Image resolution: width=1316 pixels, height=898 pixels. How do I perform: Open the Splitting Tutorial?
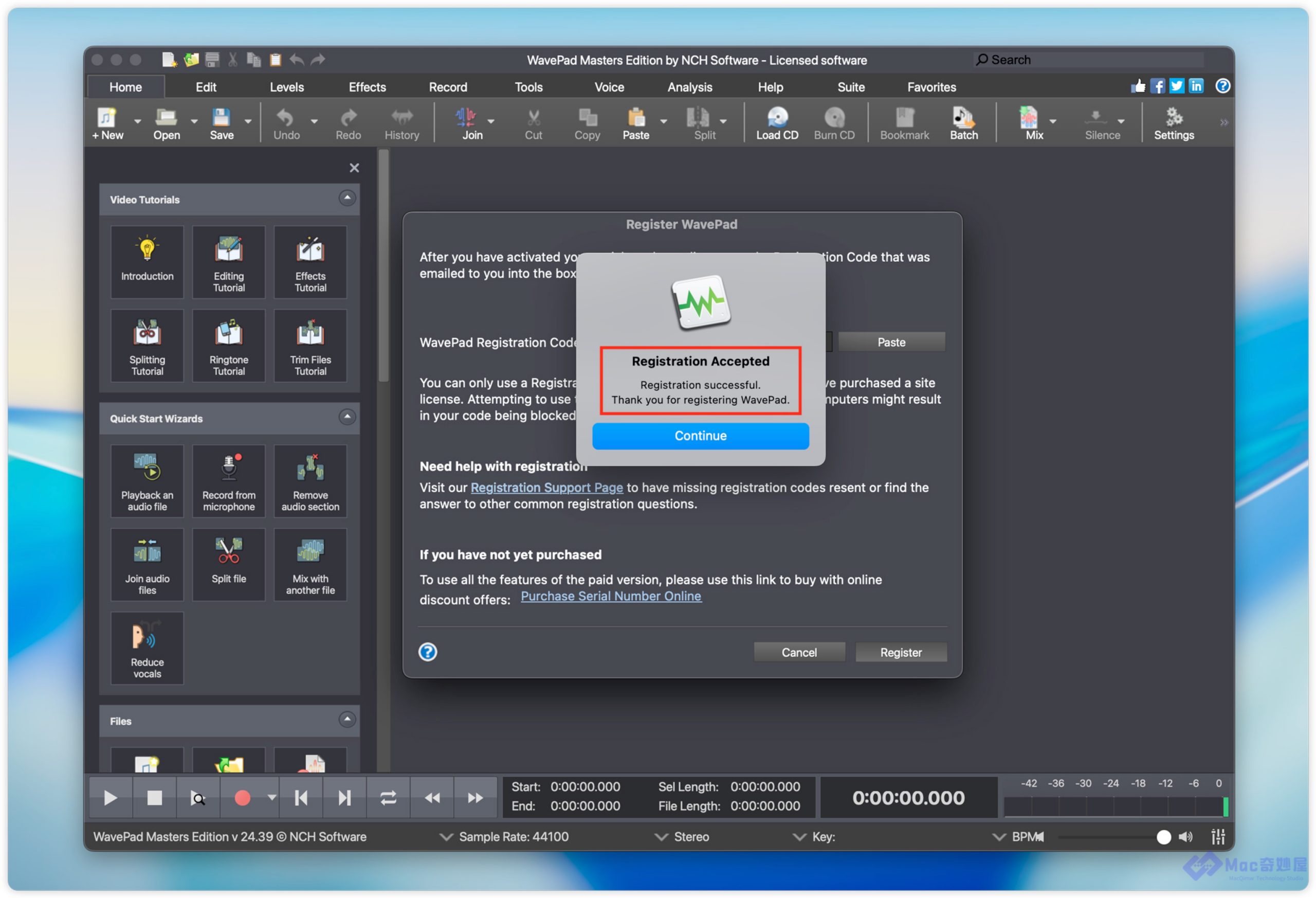tap(147, 346)
